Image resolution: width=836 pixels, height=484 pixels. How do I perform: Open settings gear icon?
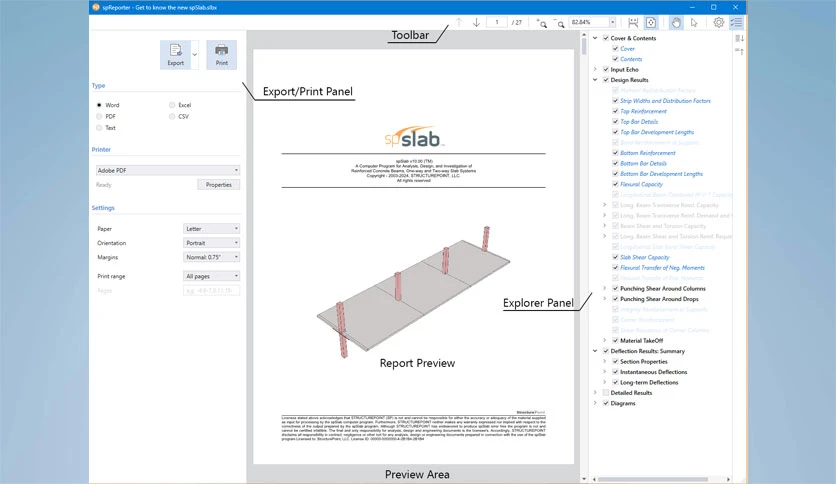[x=719, y=22]
